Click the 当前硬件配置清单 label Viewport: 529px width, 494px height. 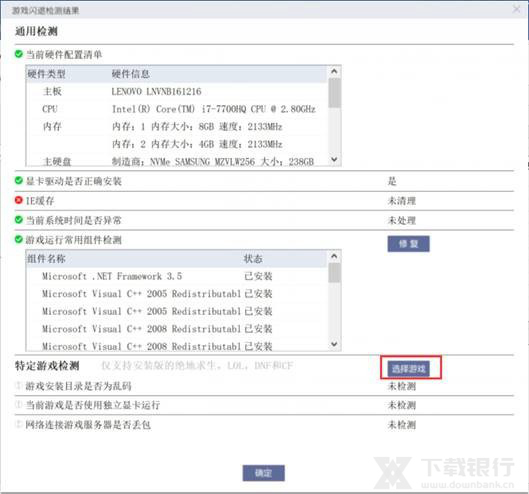pyautogui.click(x=64, y=54)
